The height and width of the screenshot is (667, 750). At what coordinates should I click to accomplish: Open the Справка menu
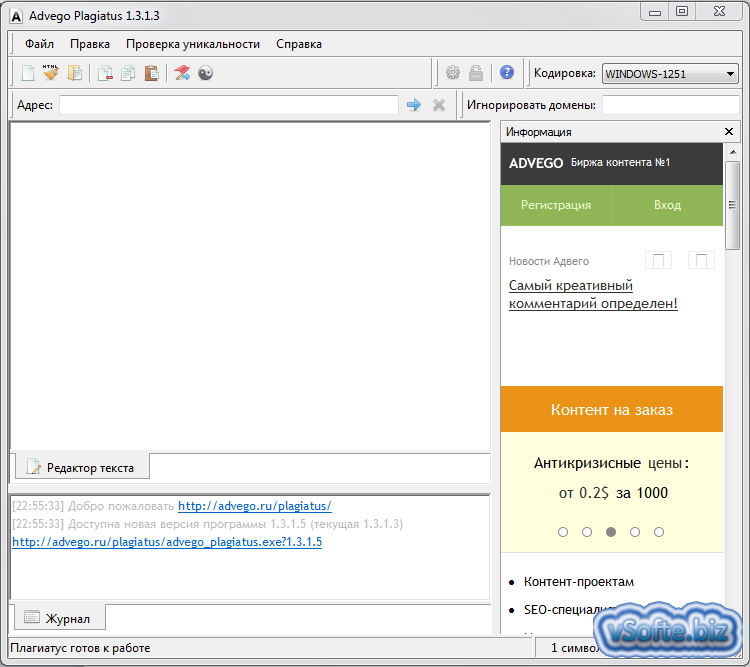pos(299,44)
